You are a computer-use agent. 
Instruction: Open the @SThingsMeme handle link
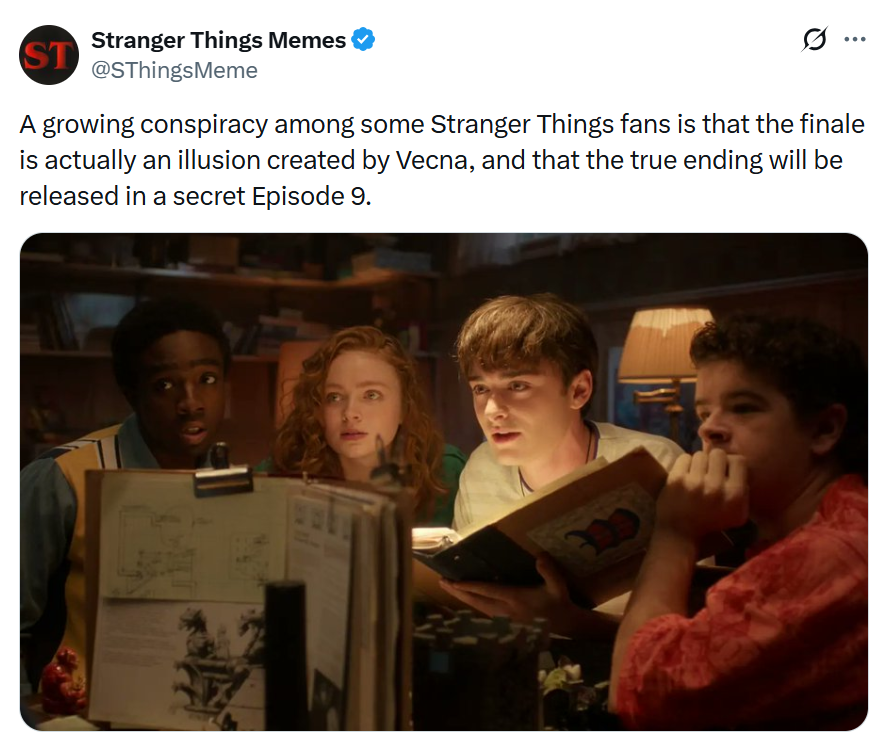[x=174, y=70]
